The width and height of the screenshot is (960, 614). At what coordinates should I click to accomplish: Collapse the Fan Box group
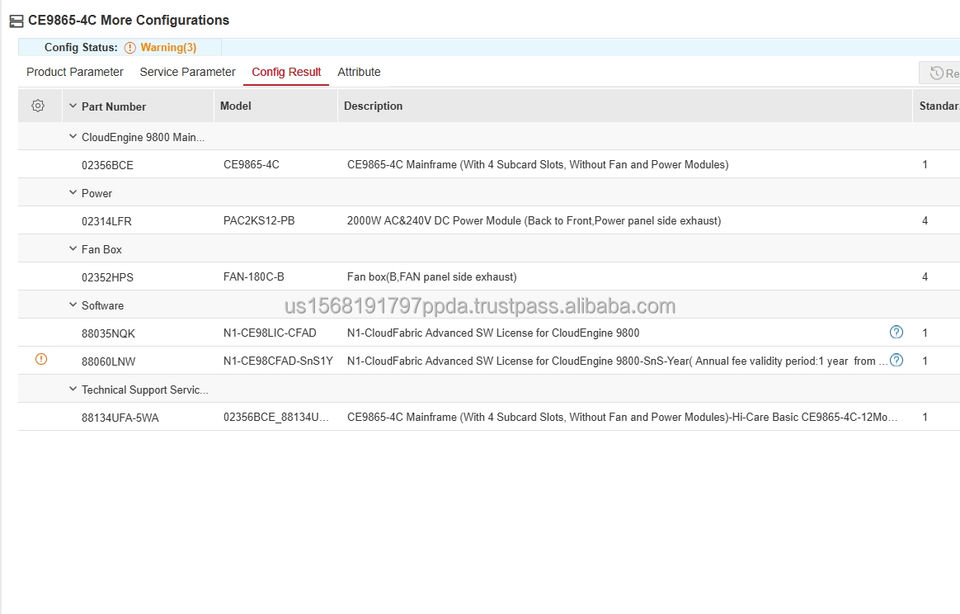click(73, 249)
